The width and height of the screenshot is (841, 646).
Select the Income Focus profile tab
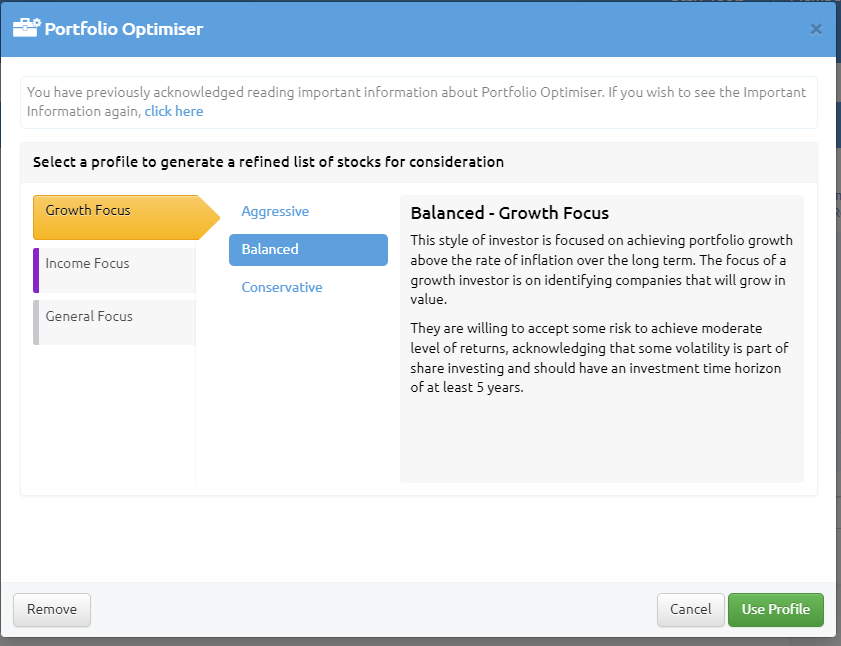114,270
